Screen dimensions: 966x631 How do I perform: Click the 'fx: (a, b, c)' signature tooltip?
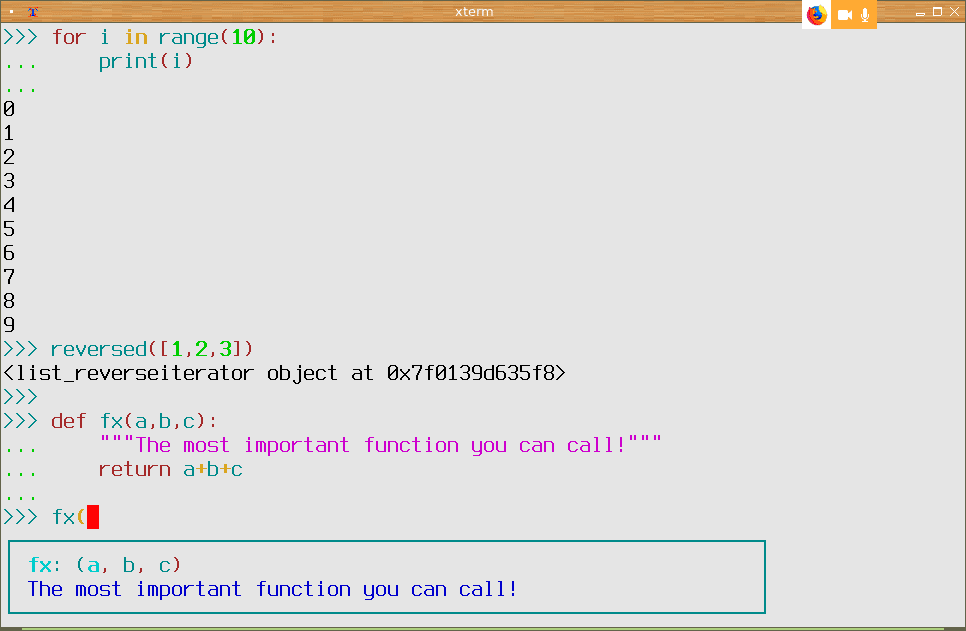pos(104,565)
